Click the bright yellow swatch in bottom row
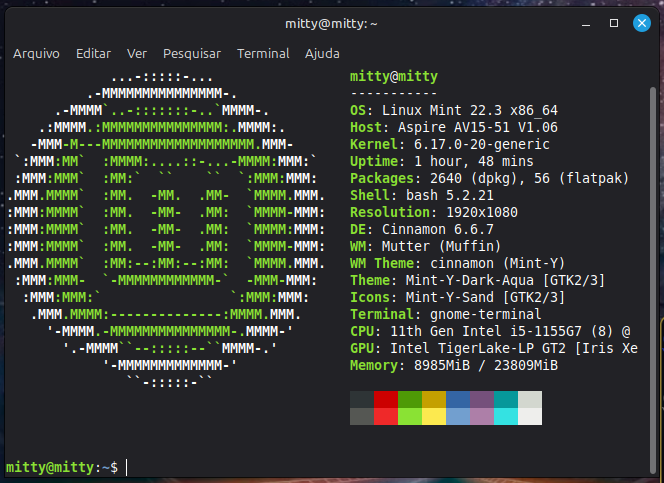 tap(434, 417)
